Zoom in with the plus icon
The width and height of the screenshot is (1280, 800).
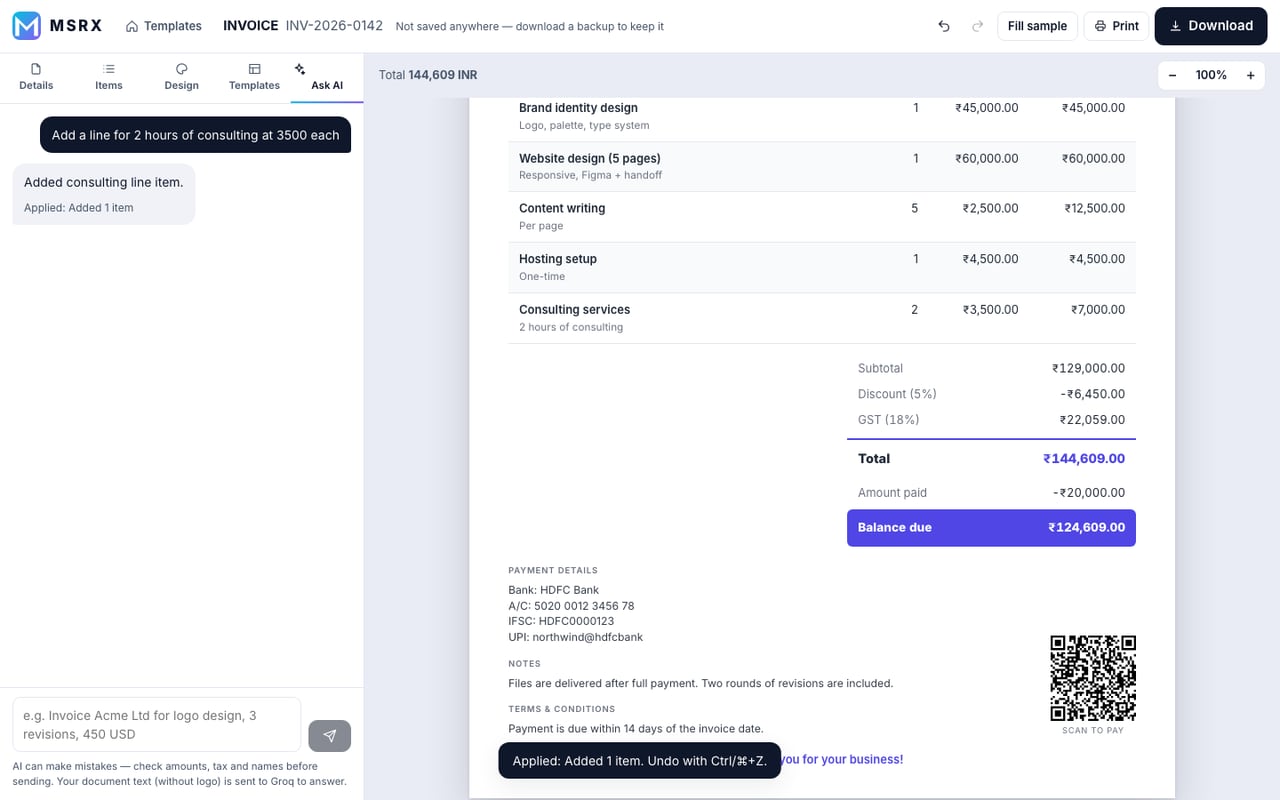[1250, 75]
